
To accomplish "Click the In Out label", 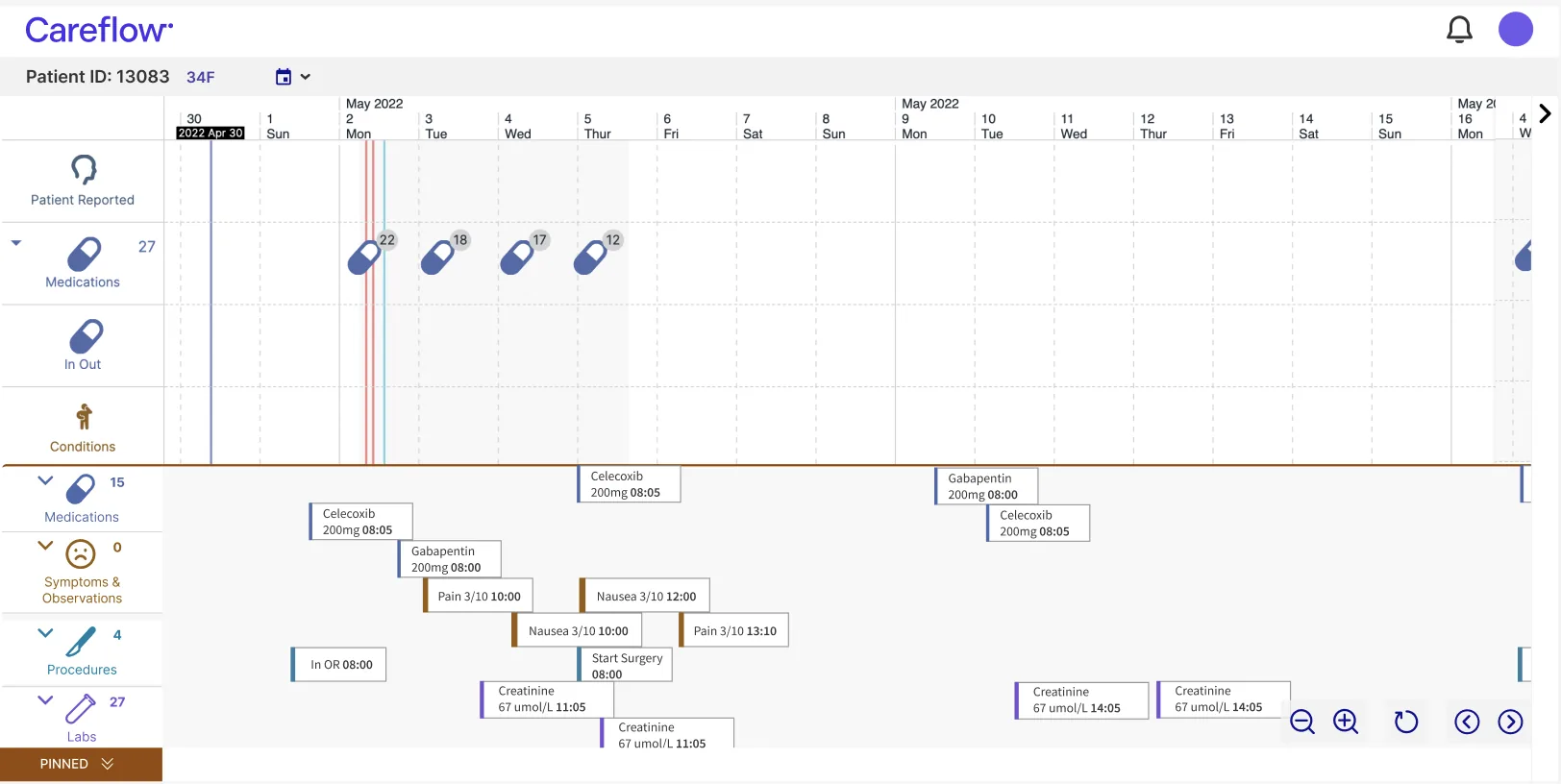I will tap(83, 364).
